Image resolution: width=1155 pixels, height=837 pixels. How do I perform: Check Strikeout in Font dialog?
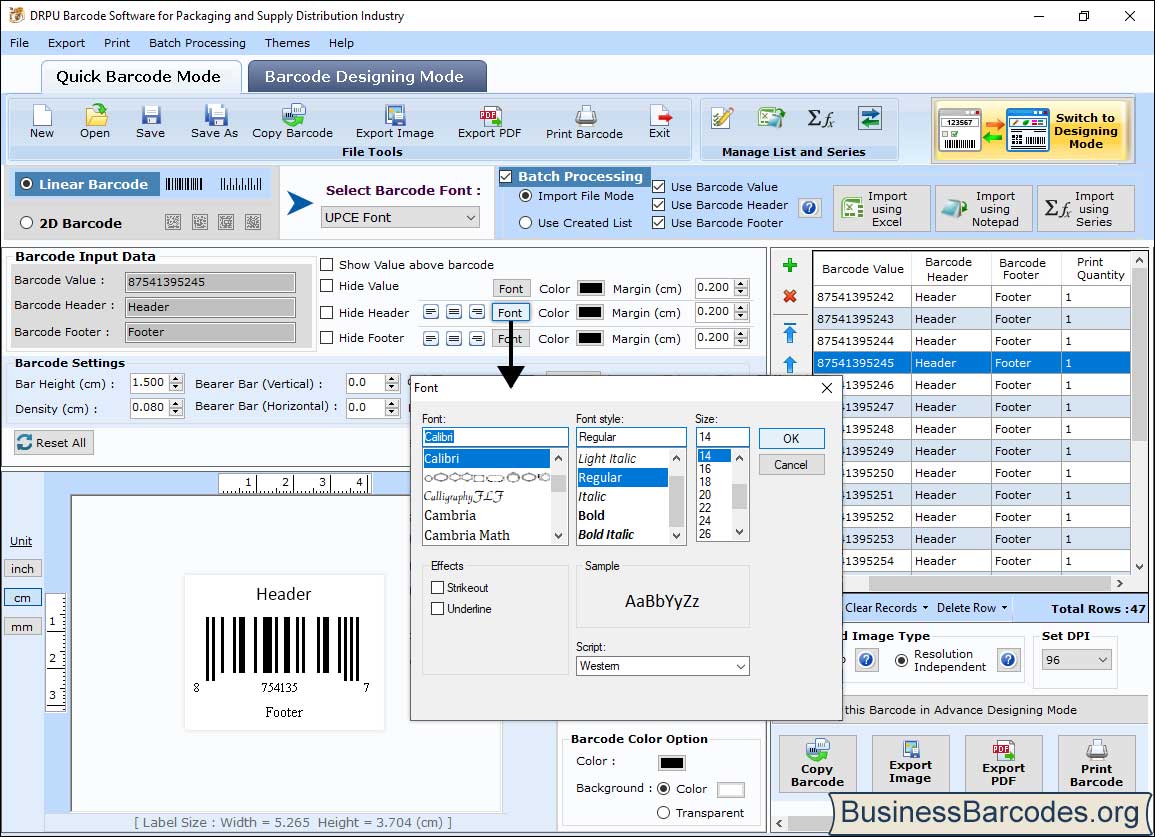438,587
